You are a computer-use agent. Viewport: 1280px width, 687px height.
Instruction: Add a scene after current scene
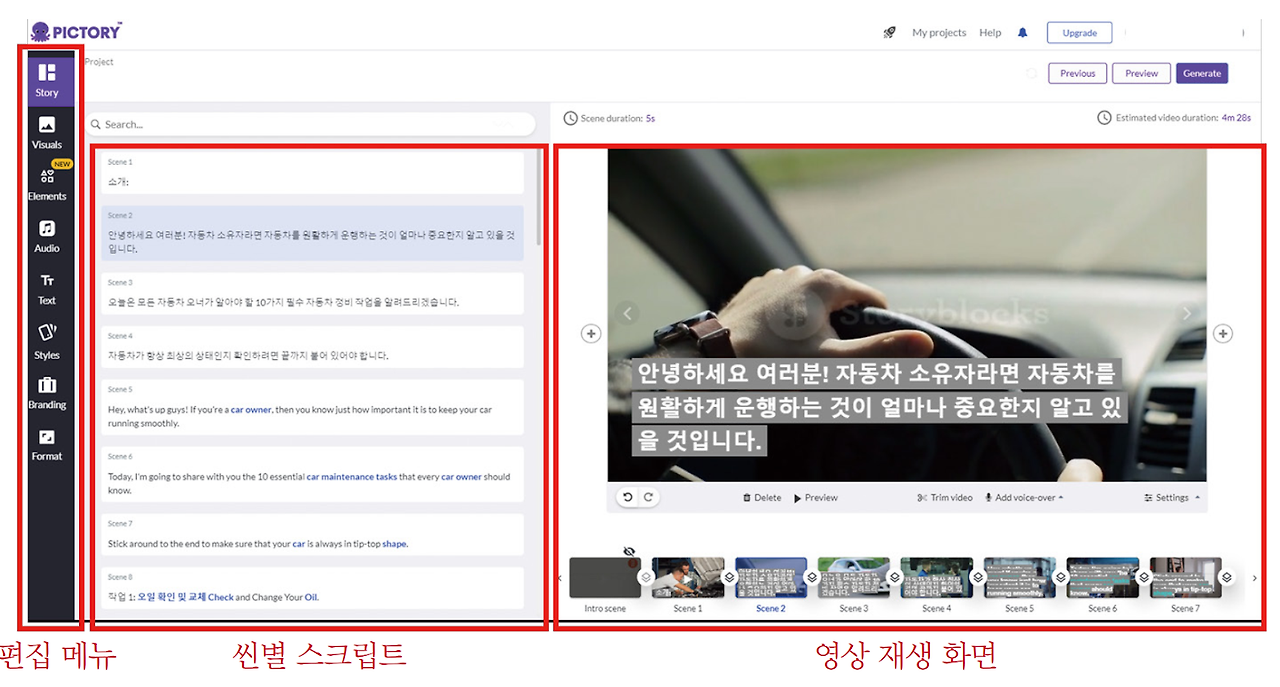1223,334
